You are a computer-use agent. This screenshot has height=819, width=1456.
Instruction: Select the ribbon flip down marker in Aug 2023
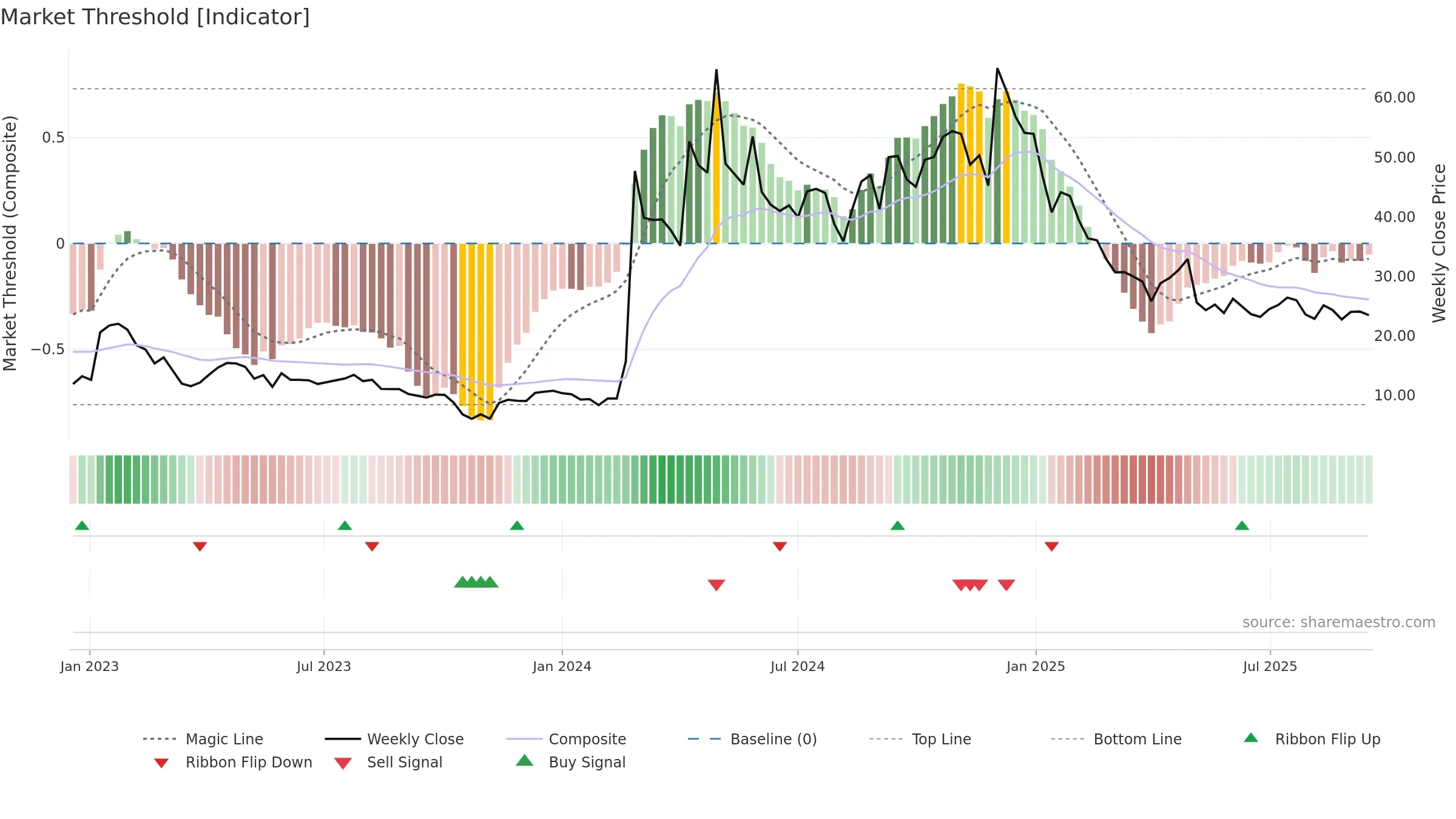pos(372,547)
